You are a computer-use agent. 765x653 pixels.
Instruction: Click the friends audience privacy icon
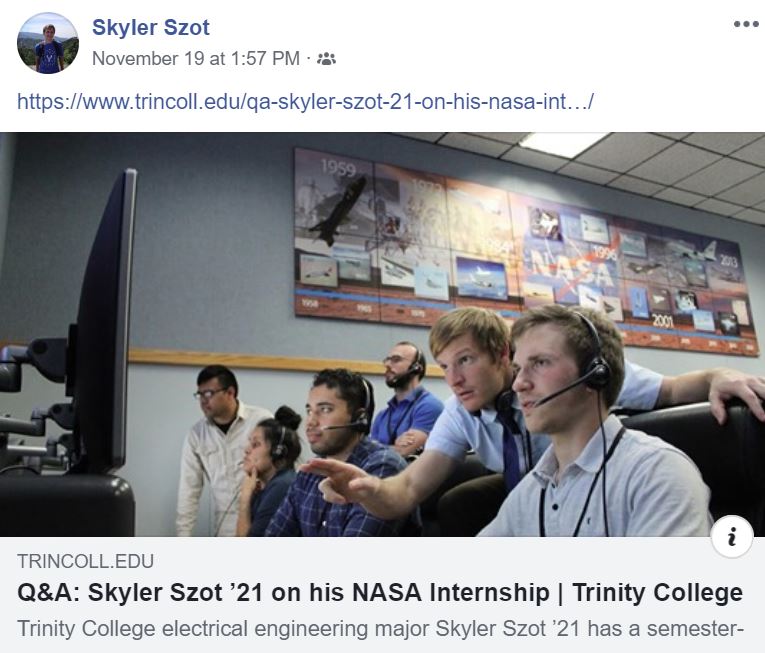point(326,59)
